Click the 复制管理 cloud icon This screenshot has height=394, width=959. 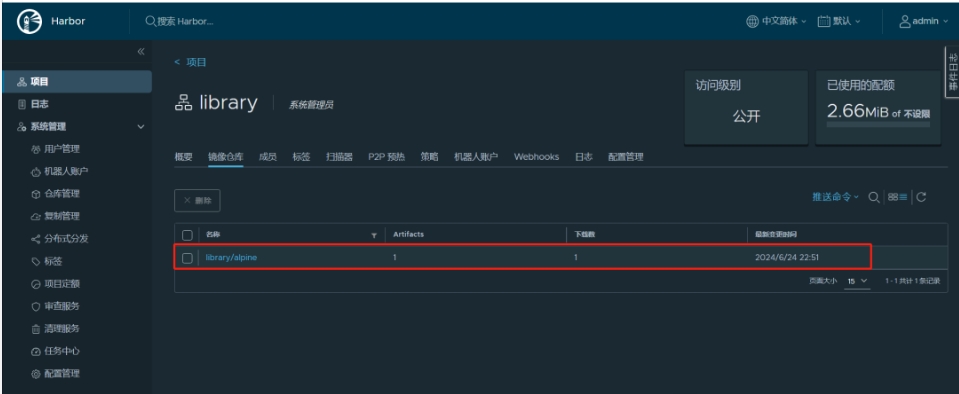click(35, 217)
